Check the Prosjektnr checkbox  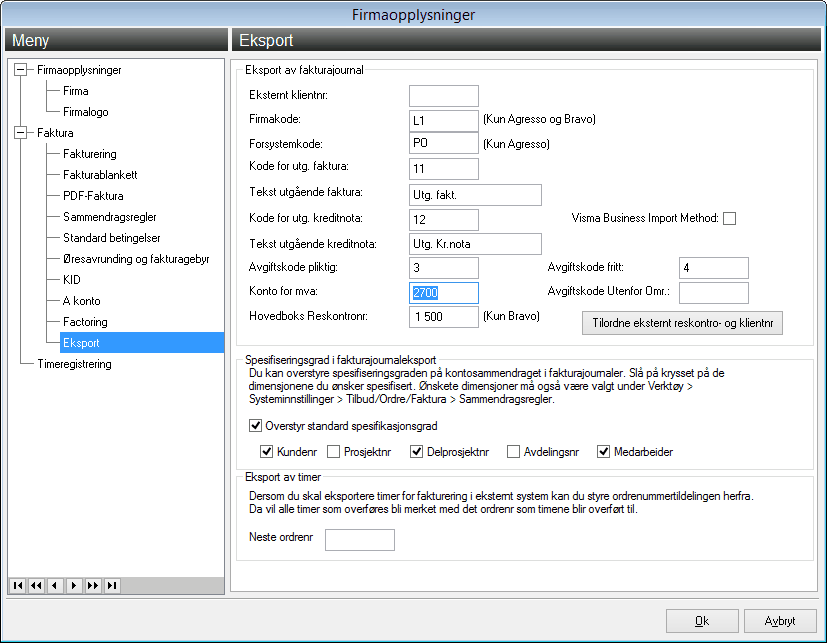tap(333, 452)
